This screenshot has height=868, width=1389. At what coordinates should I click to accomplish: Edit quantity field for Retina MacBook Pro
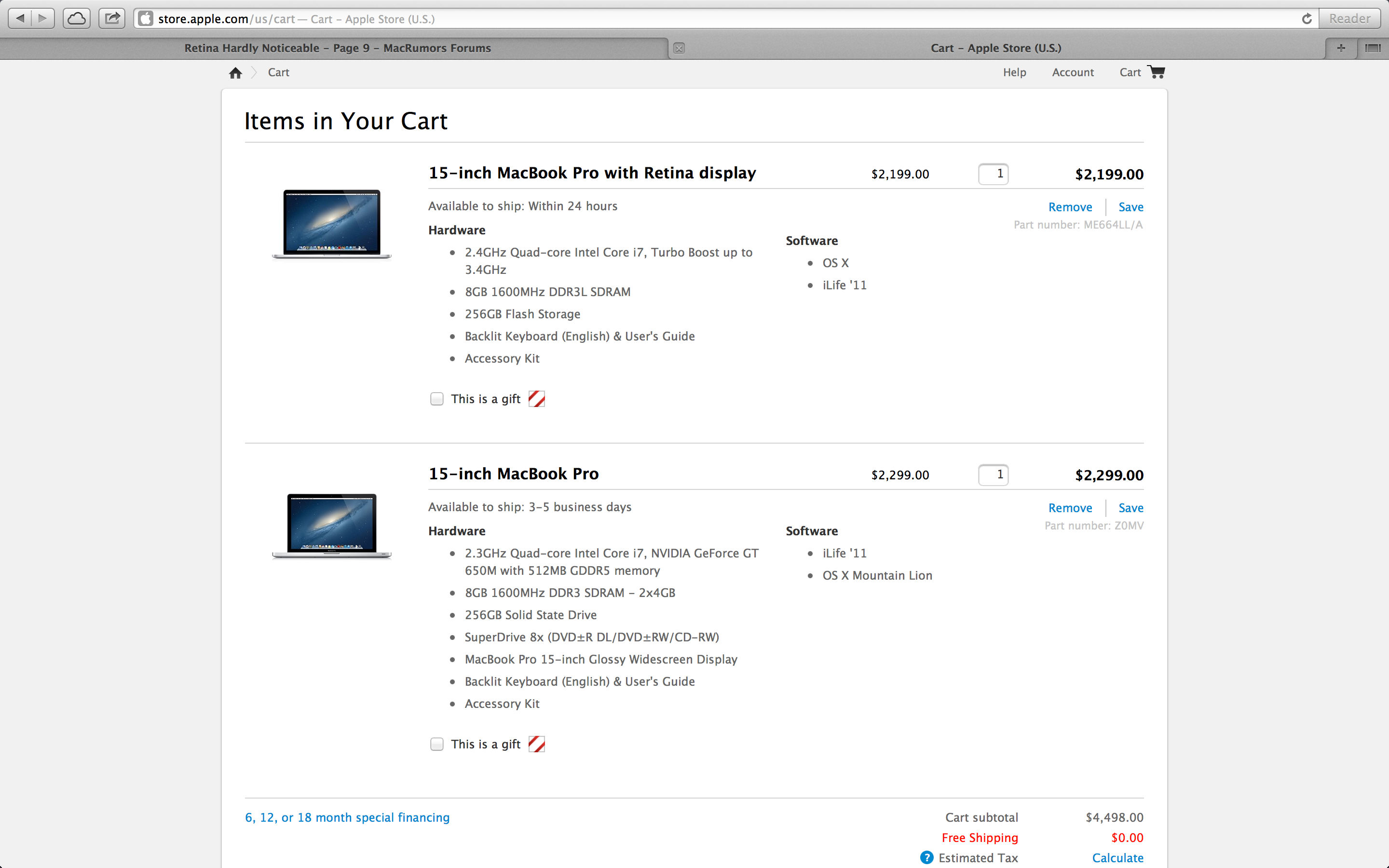(x=993, y=174)
